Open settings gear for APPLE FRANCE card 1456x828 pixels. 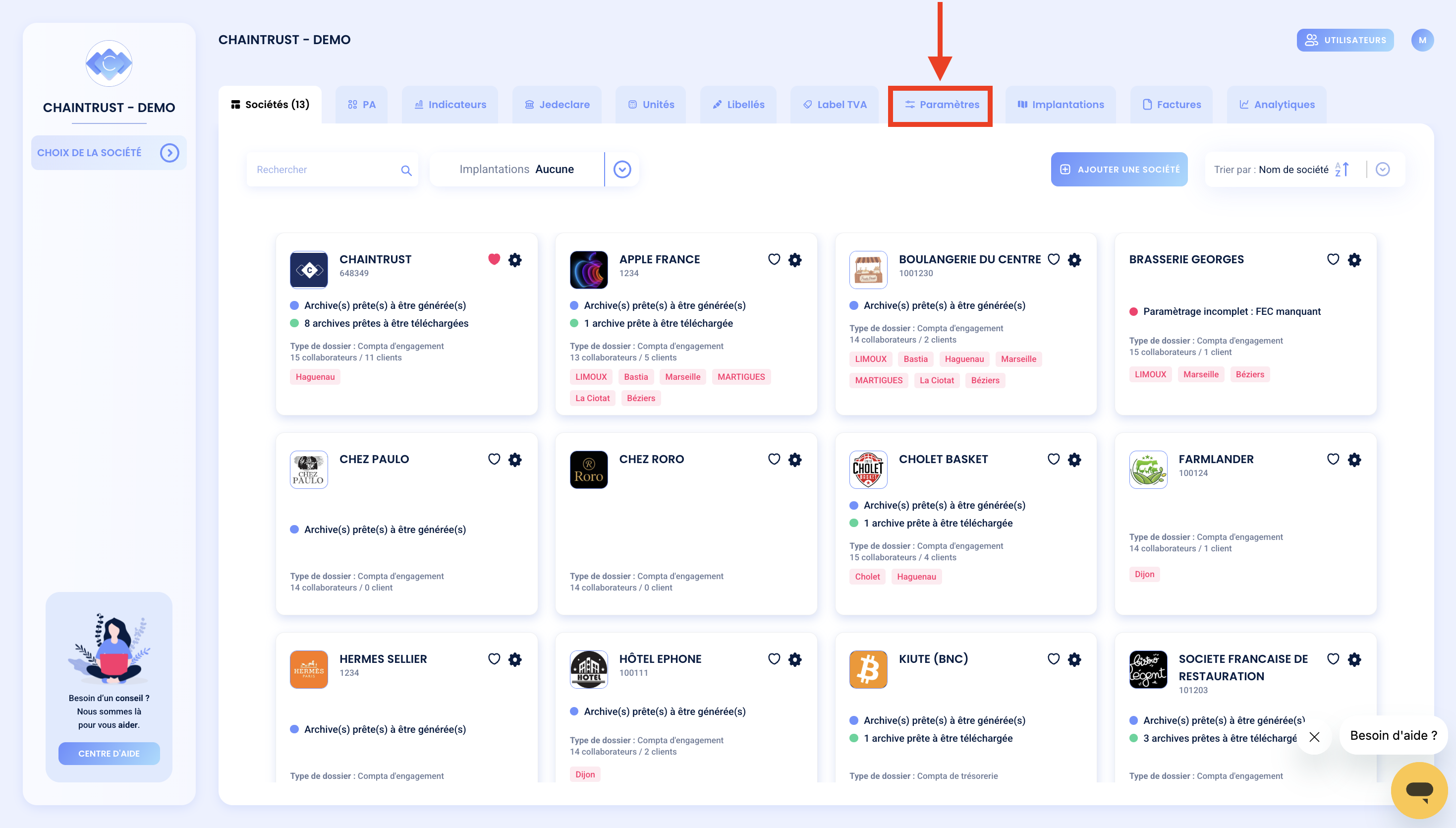click(794, 260)
